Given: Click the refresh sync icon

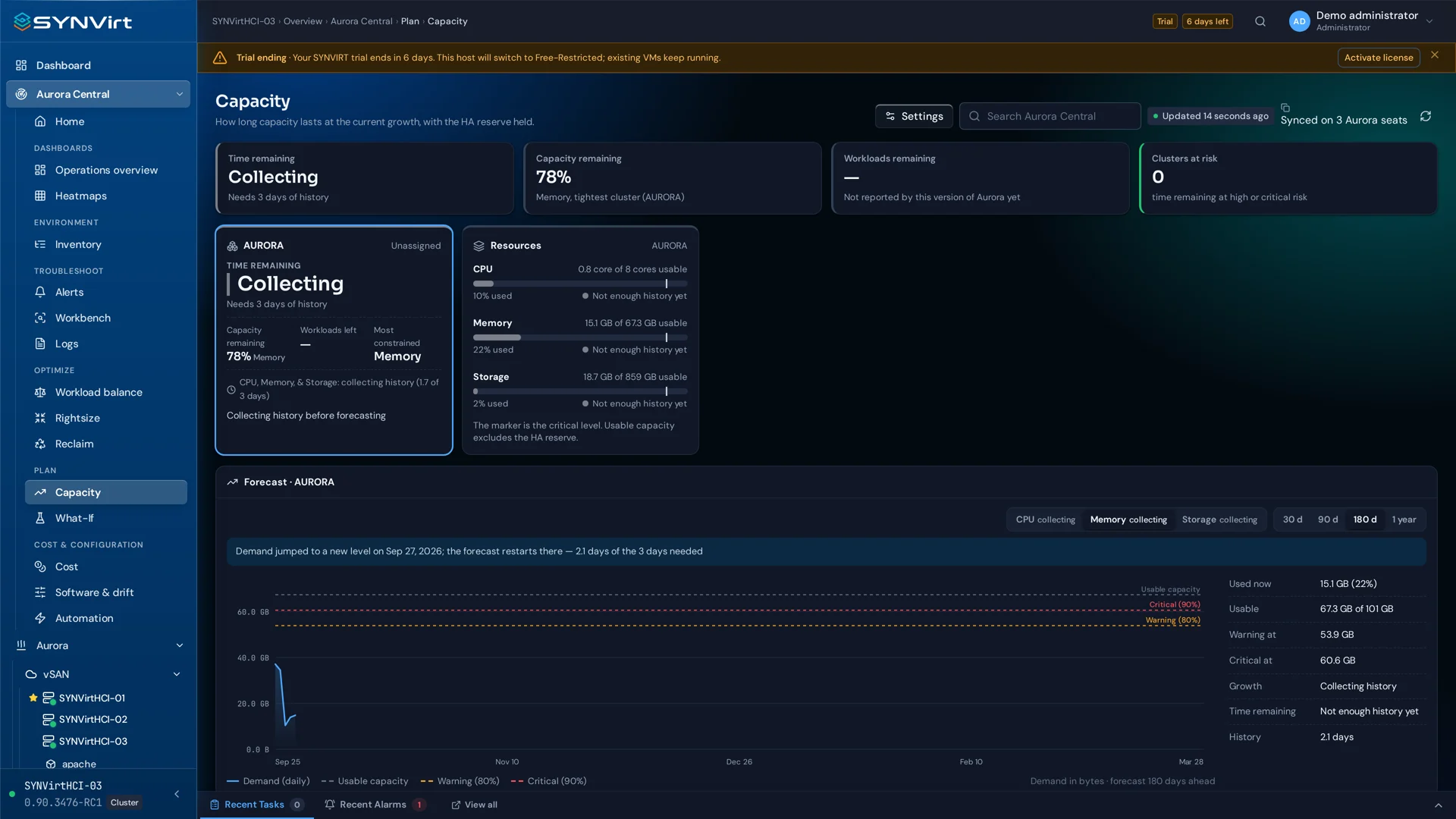Looking at the screenshot, I should tap(1426, 116).
